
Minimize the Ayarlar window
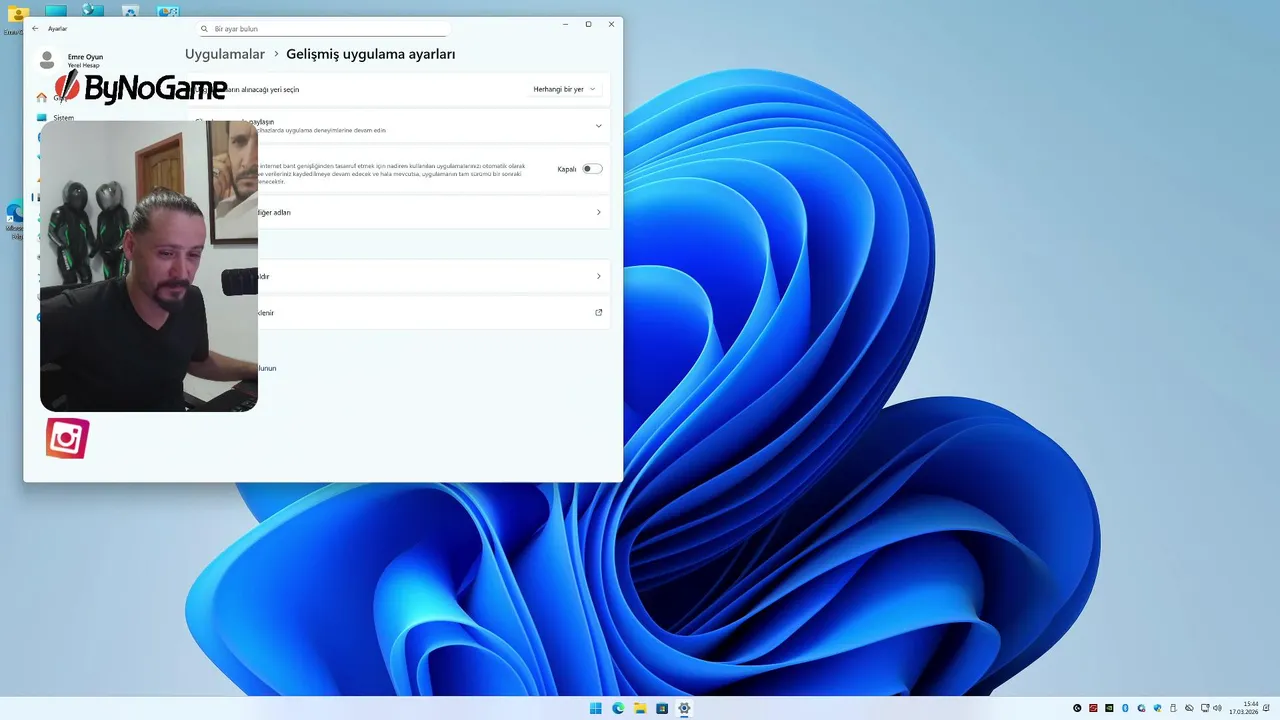(565, 24)
